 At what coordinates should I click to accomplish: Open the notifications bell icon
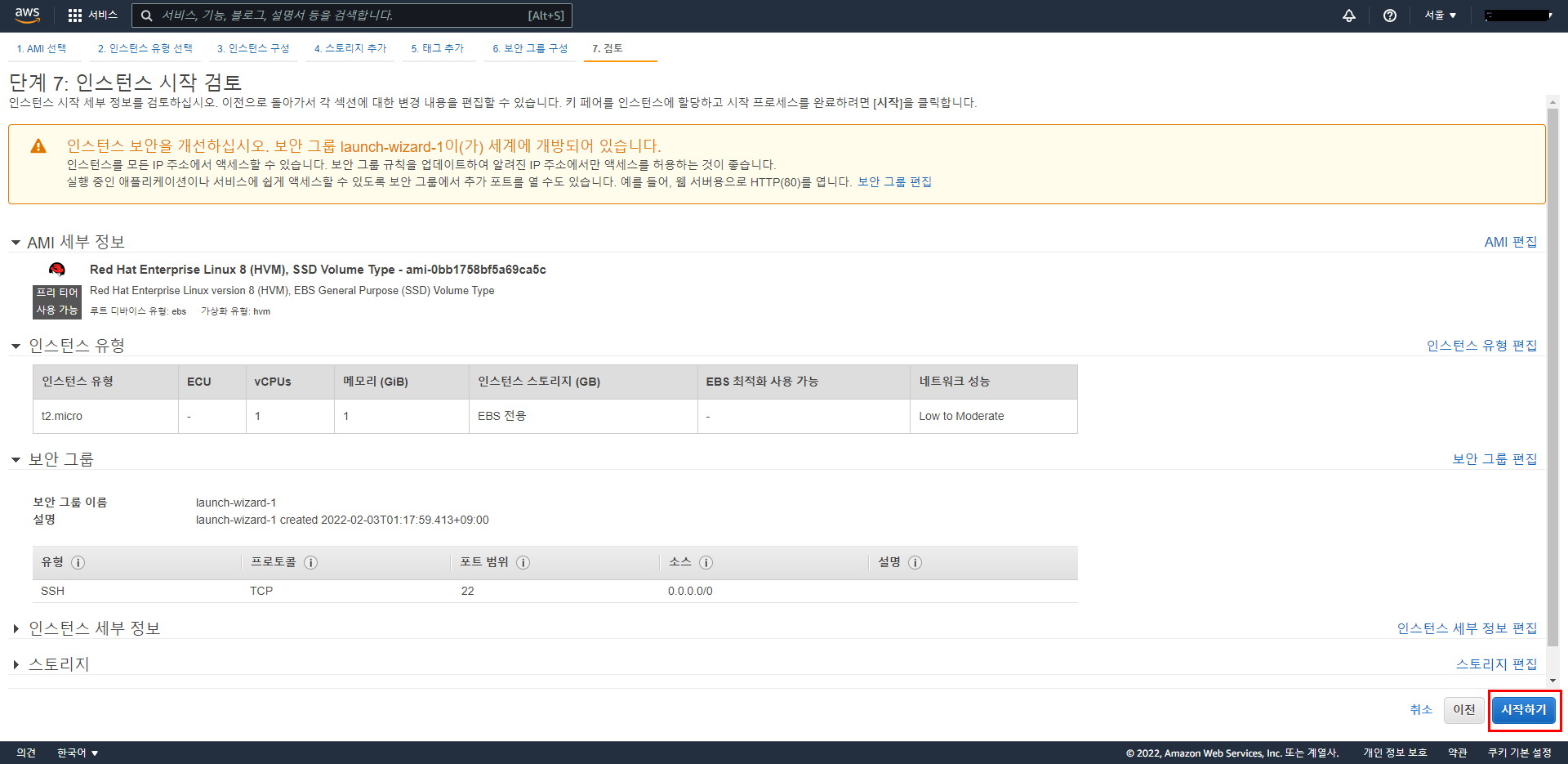(x=1349, y=16)
